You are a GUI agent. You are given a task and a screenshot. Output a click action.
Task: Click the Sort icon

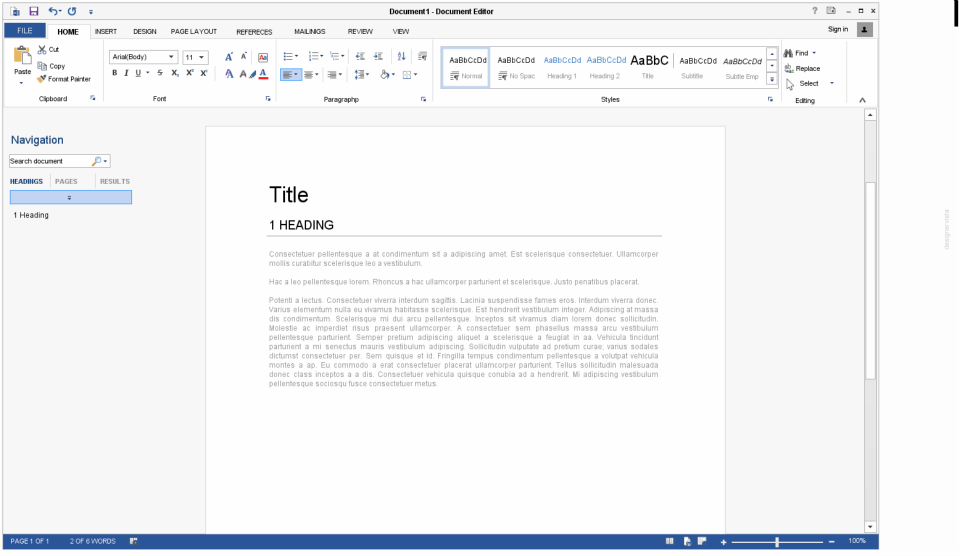[x=402, y=56]
